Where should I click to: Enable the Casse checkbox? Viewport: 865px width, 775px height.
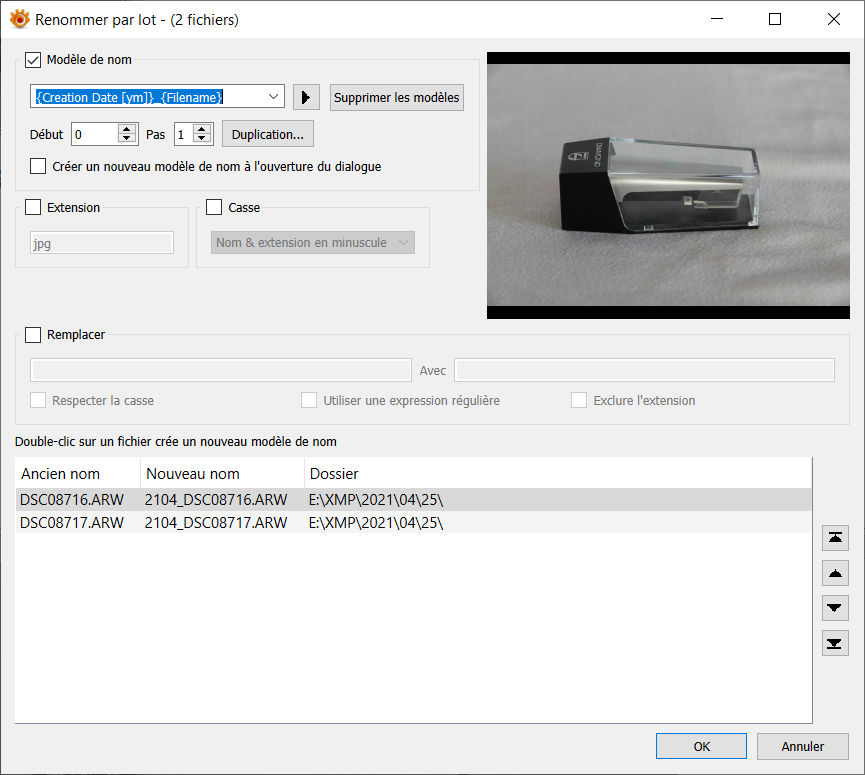point(214,208)
